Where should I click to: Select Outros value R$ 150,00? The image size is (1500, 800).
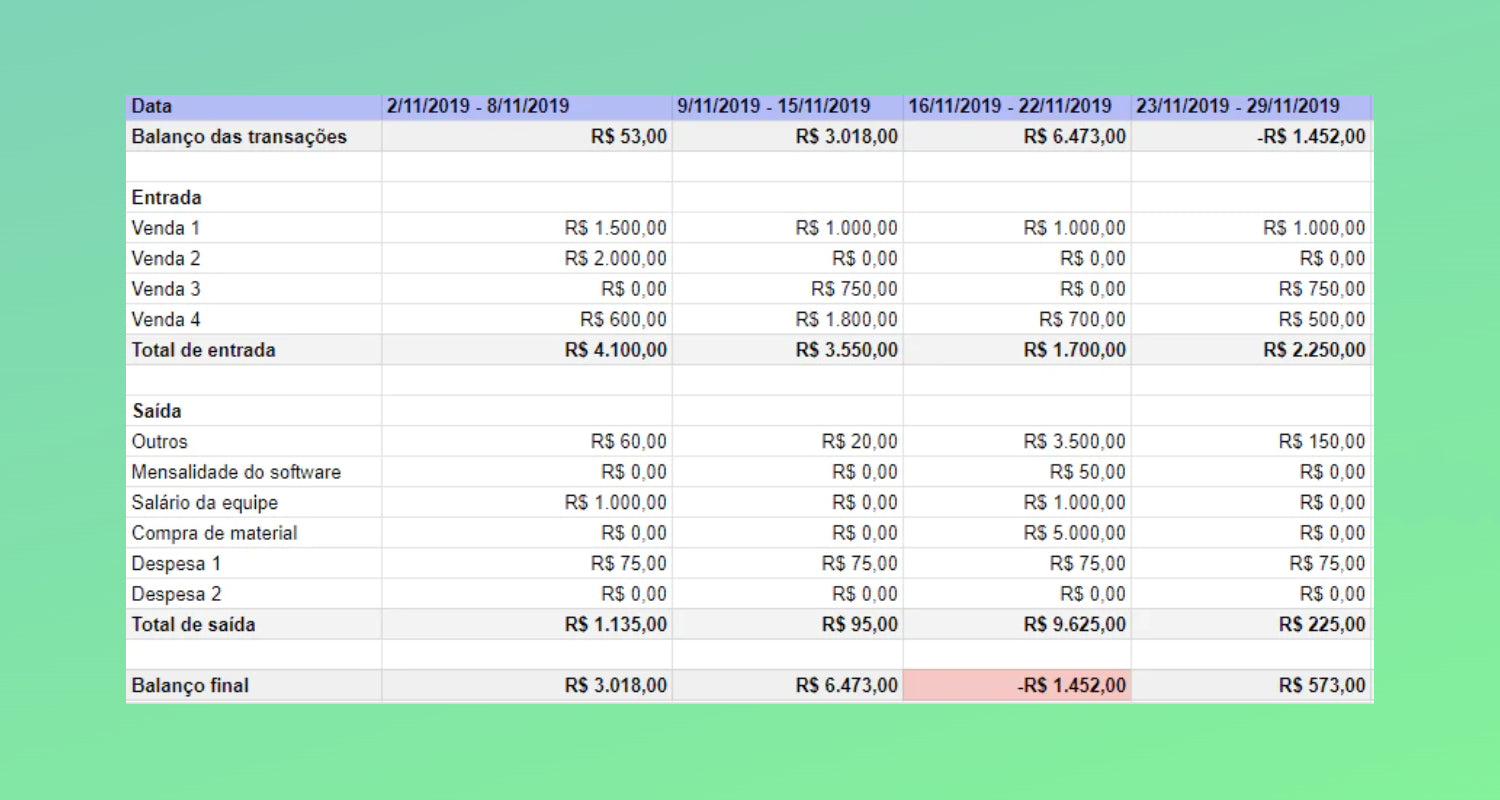pos(1252,442)
